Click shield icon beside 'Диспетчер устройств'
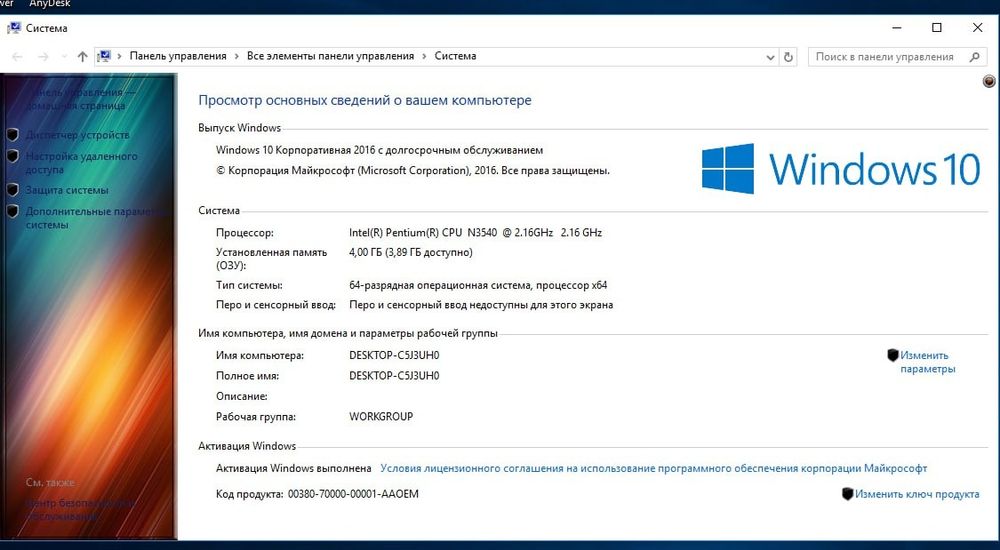The height and width of the screenshot is (550, 1000). pos(12,135)
